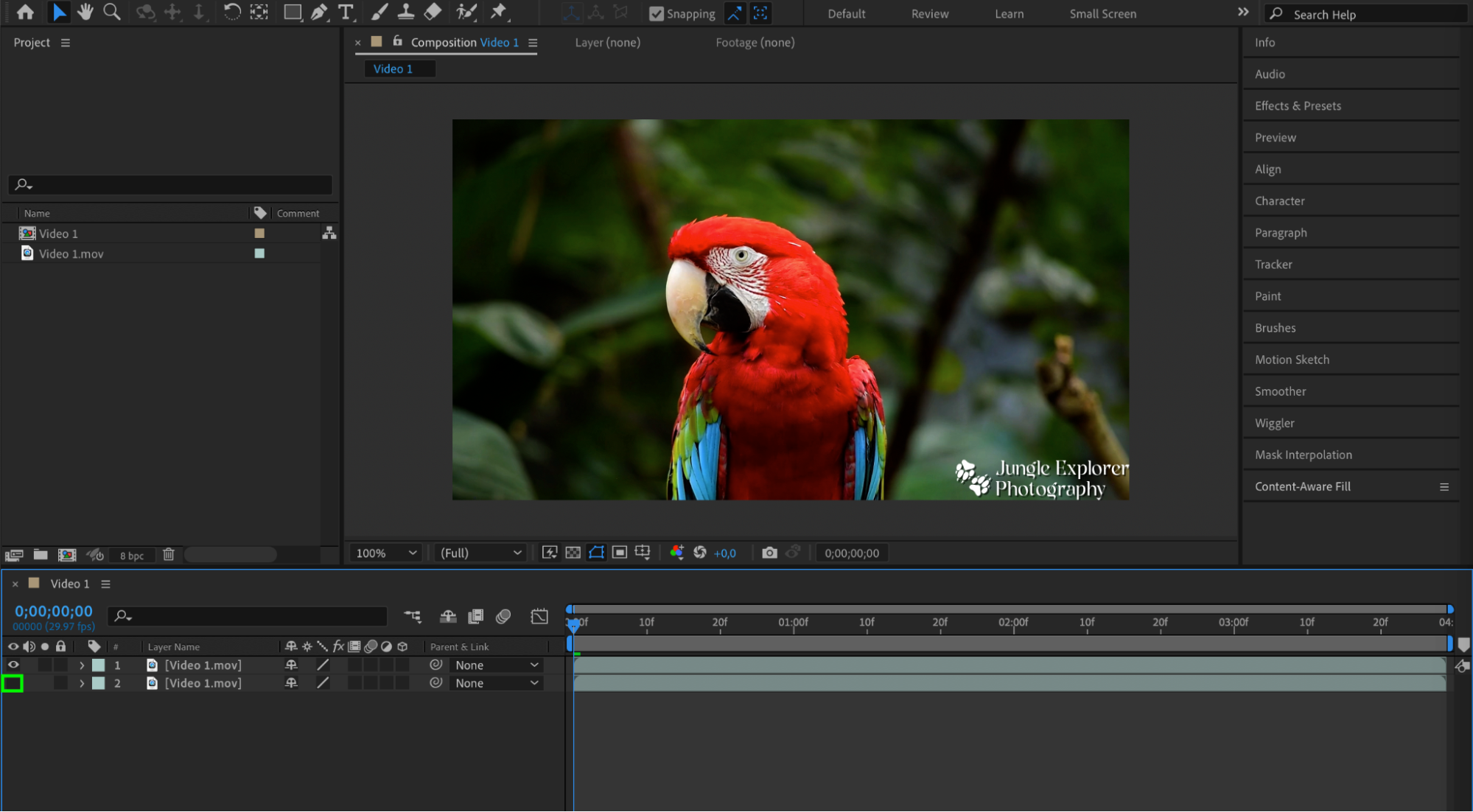Switch to the Review workspace
This screenshot has height=812, width=1473.
pyautogui.click(x=929, y=14)
